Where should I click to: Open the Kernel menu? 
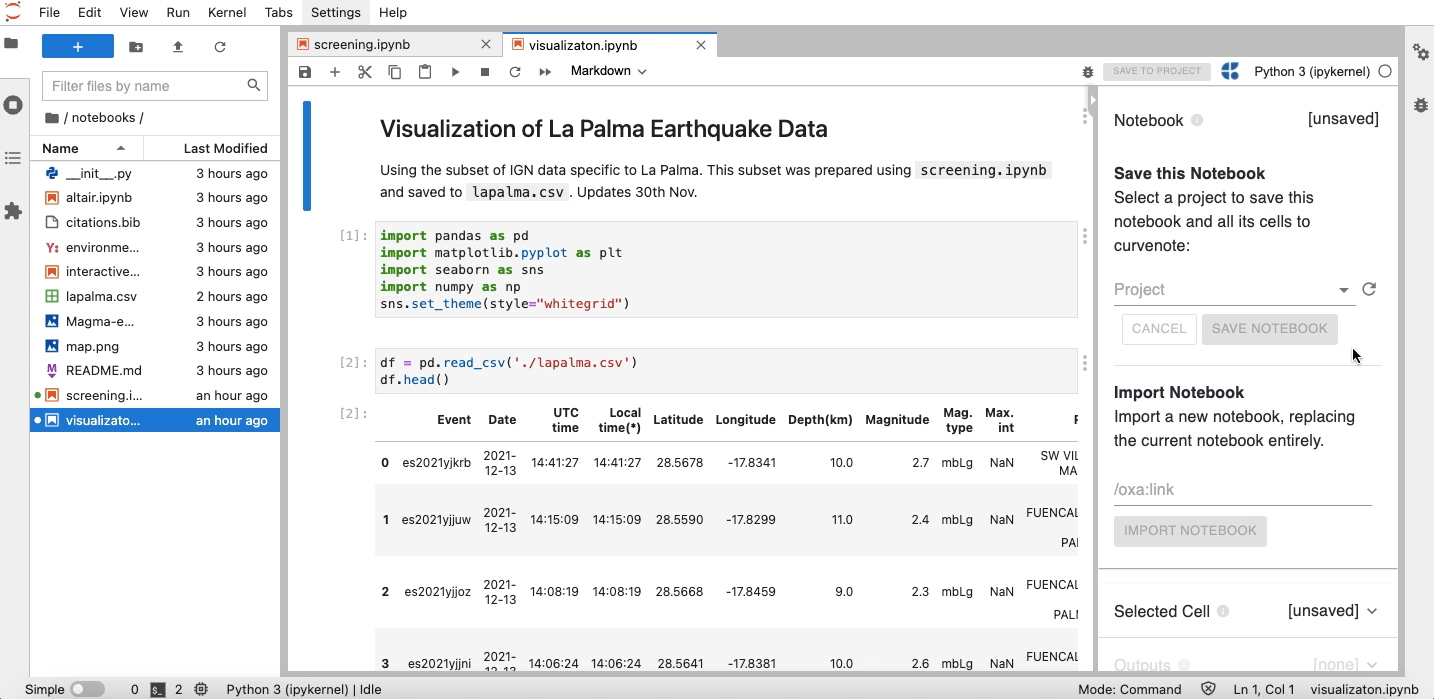click(x=227, y=12)
